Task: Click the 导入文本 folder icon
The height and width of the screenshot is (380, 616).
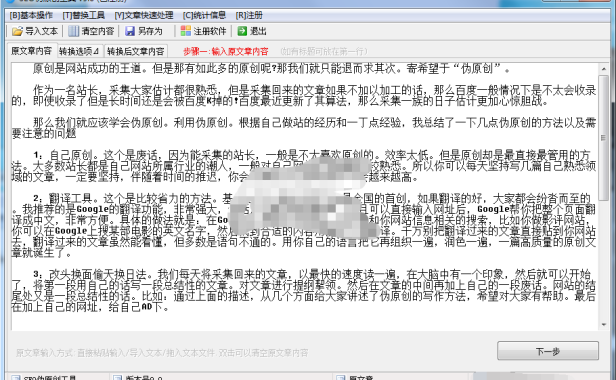Action: (x=17, y=31)
